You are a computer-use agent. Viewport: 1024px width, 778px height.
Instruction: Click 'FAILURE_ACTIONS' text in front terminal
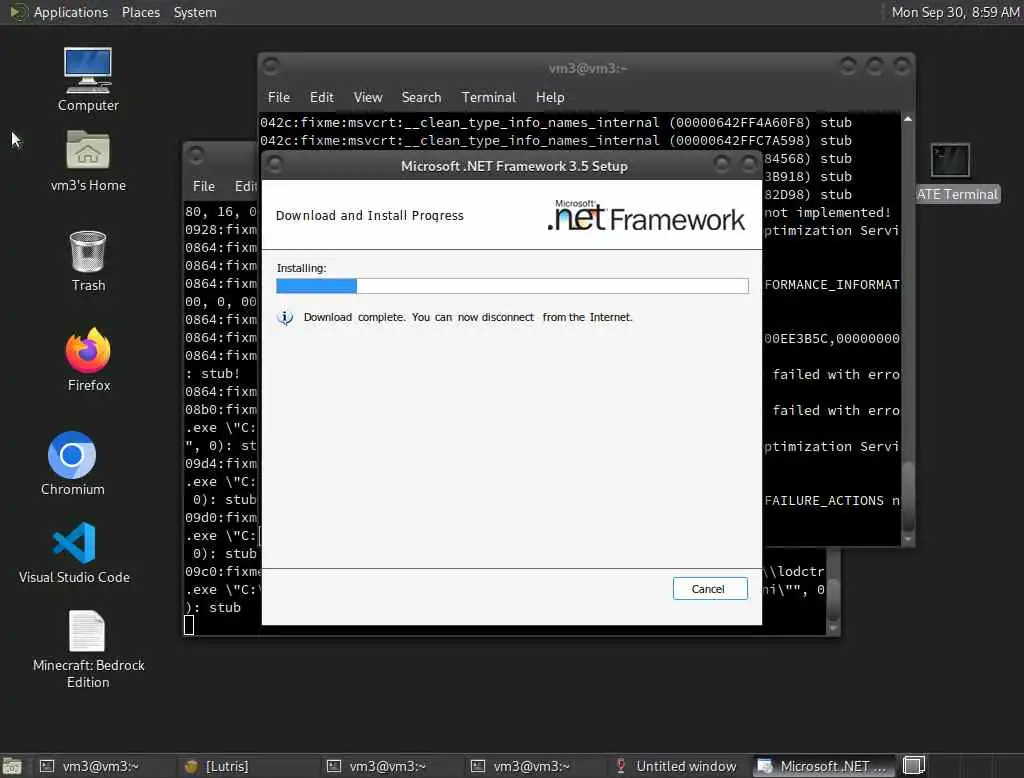pyautogui.click(x=824, y=500)
